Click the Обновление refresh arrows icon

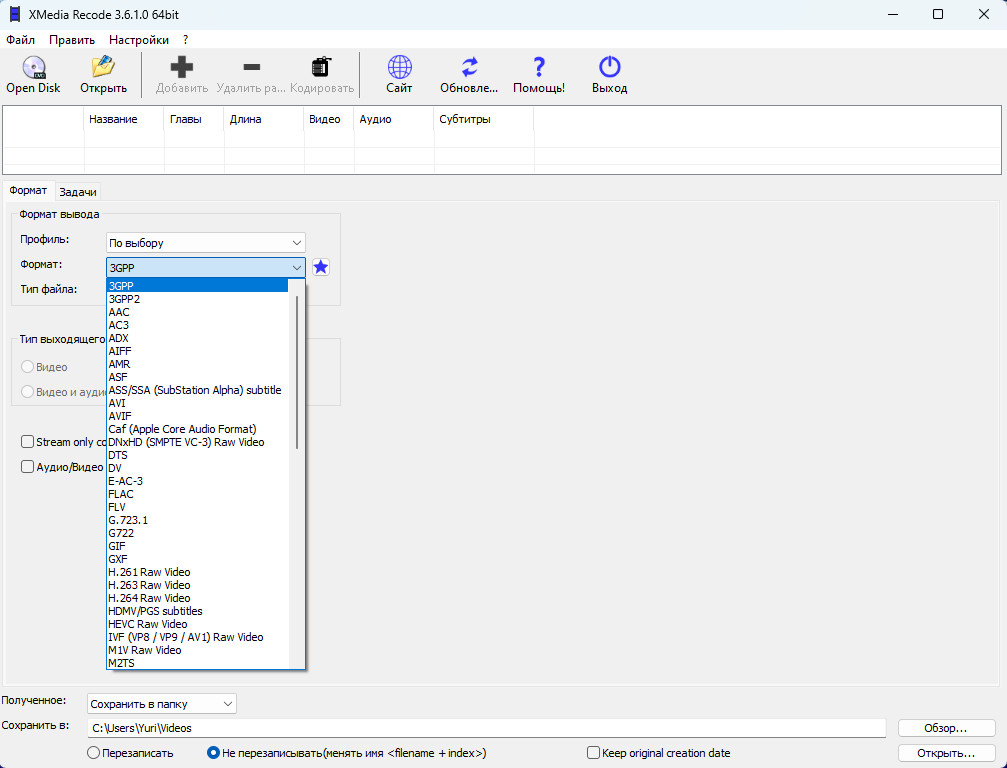pyautogui.click(x=469, y=67)
